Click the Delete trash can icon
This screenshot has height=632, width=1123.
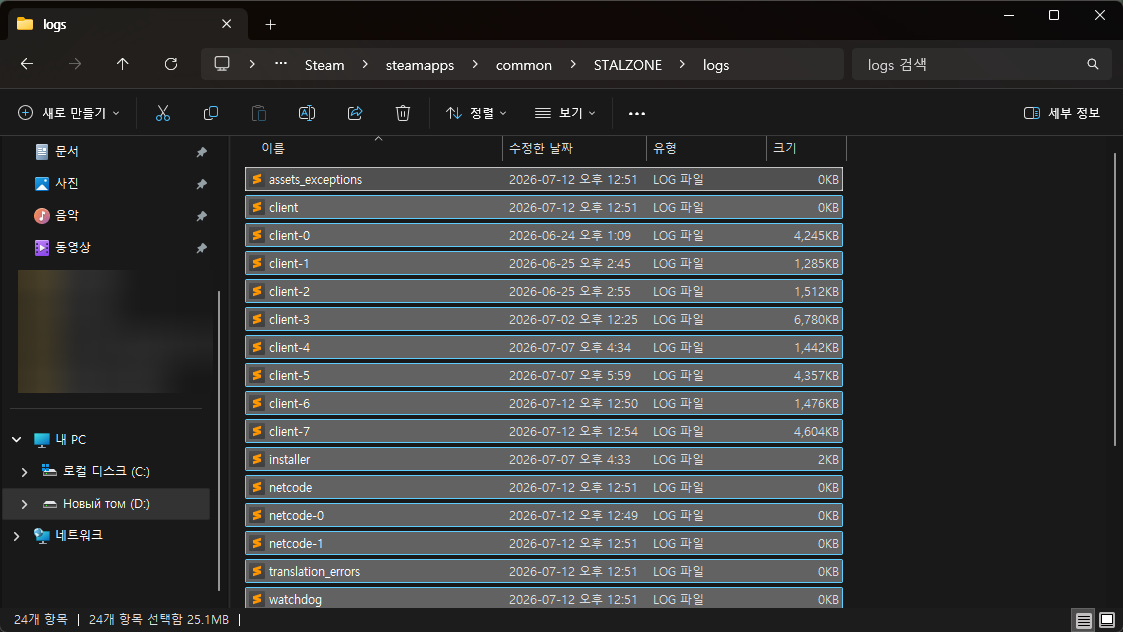tap(403, 113)
